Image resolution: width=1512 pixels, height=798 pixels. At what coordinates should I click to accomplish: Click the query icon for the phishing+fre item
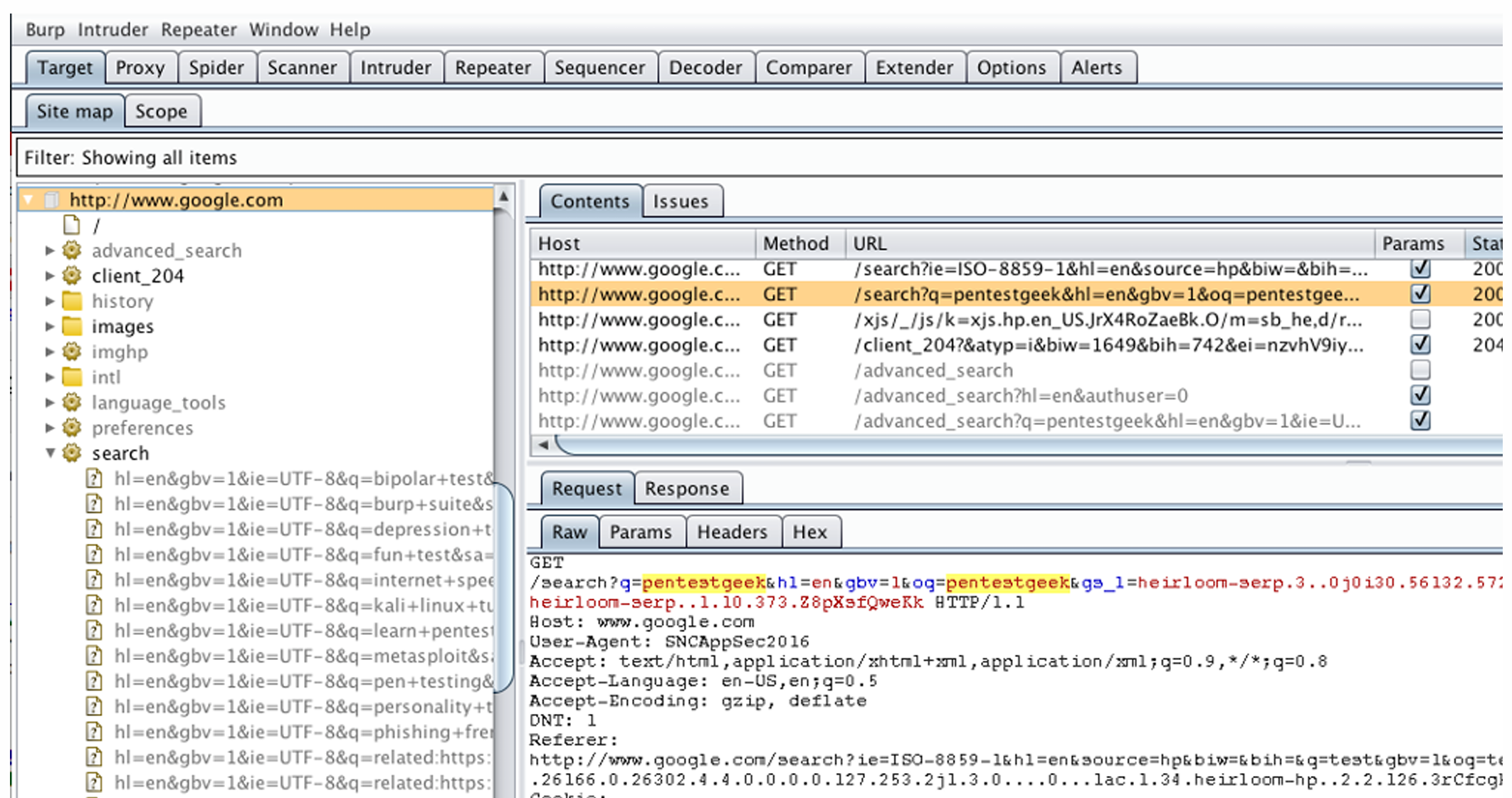pos(94,732)
